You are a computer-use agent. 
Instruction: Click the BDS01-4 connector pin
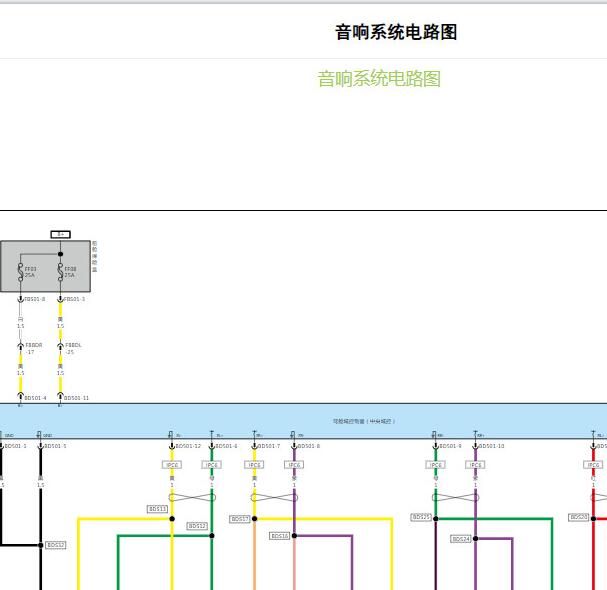pos(20,397)
